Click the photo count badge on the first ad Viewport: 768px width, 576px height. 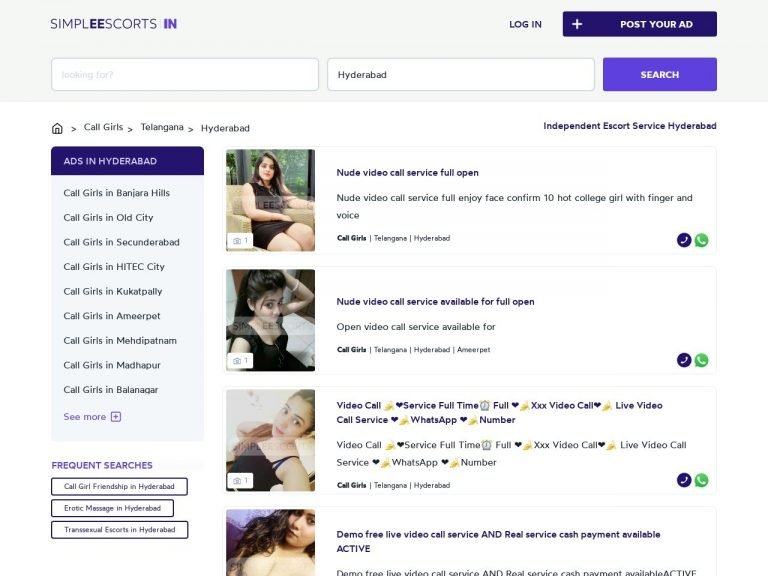[x=240, y=240]
